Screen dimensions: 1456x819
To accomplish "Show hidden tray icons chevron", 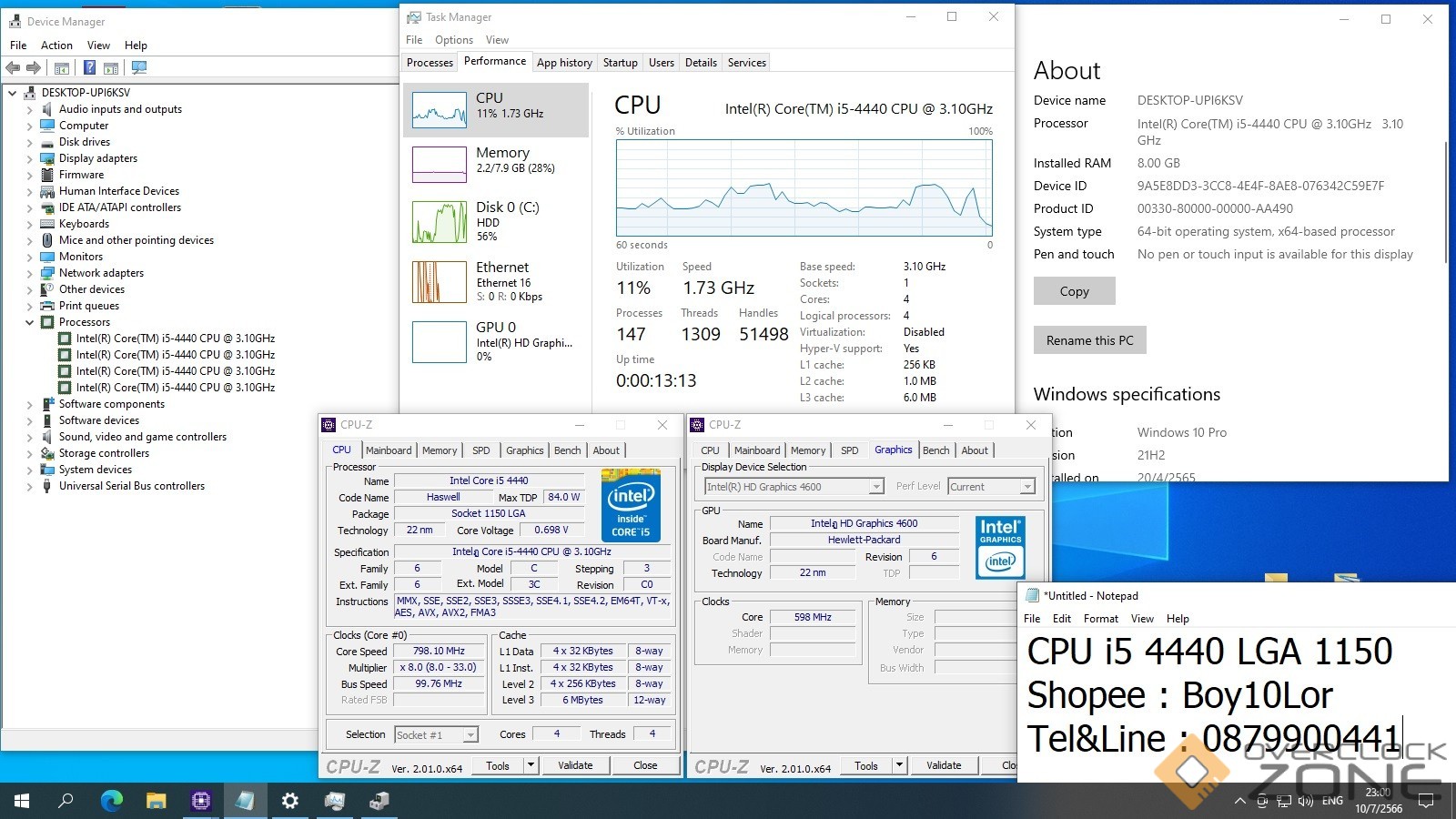I will pyautogui.click(x=1239, y=802).
